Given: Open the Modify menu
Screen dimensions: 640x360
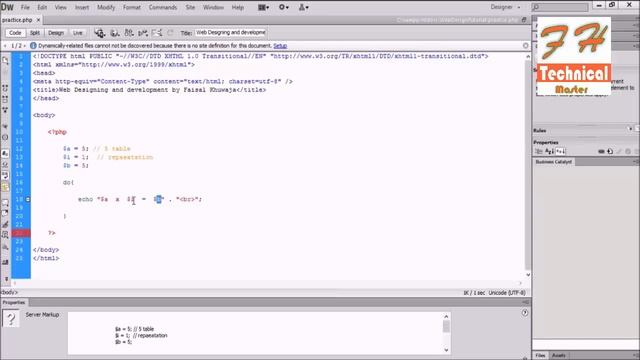Looking at the screenshot, I should 106,7.
